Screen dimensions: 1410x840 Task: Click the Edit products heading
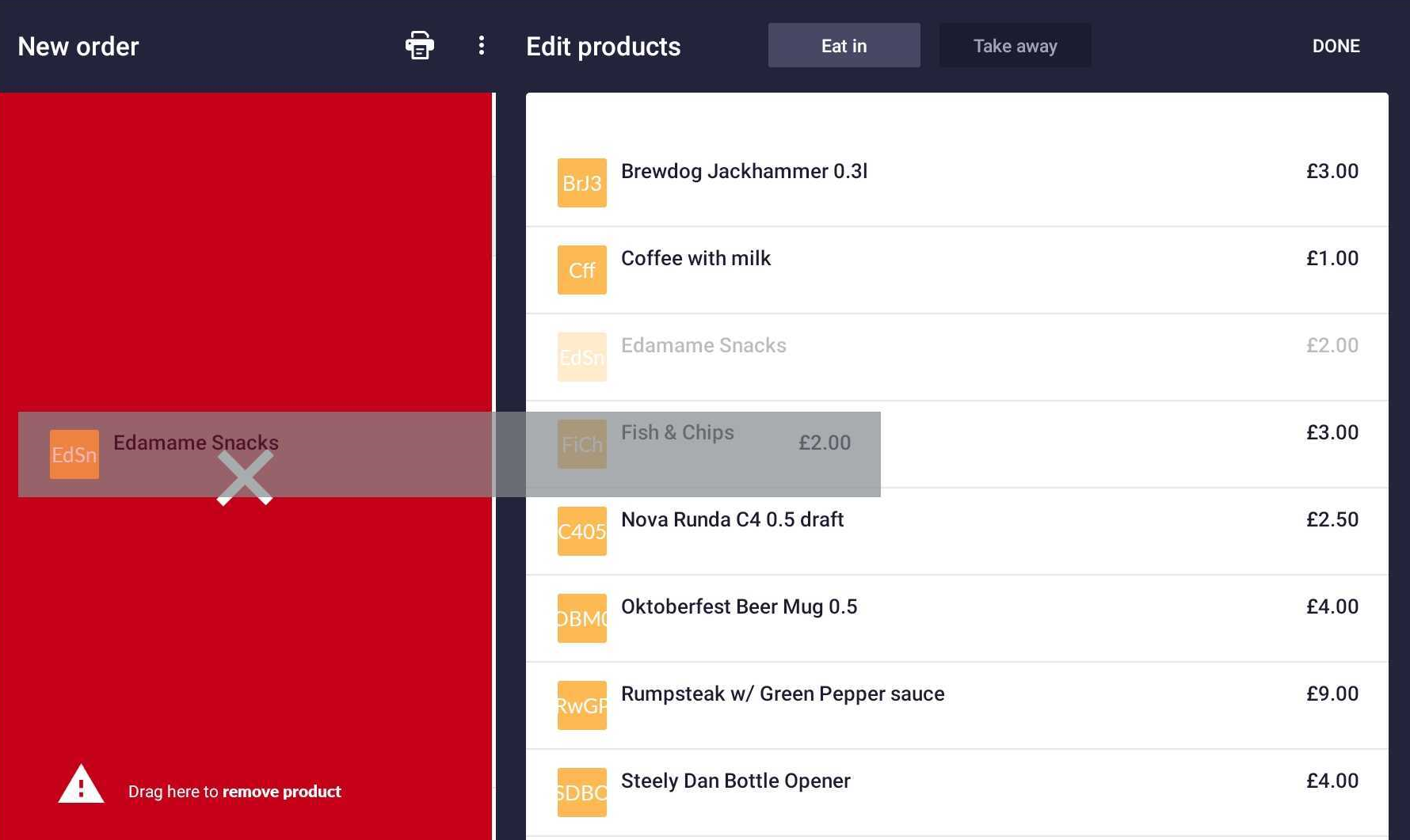(603, 47)
